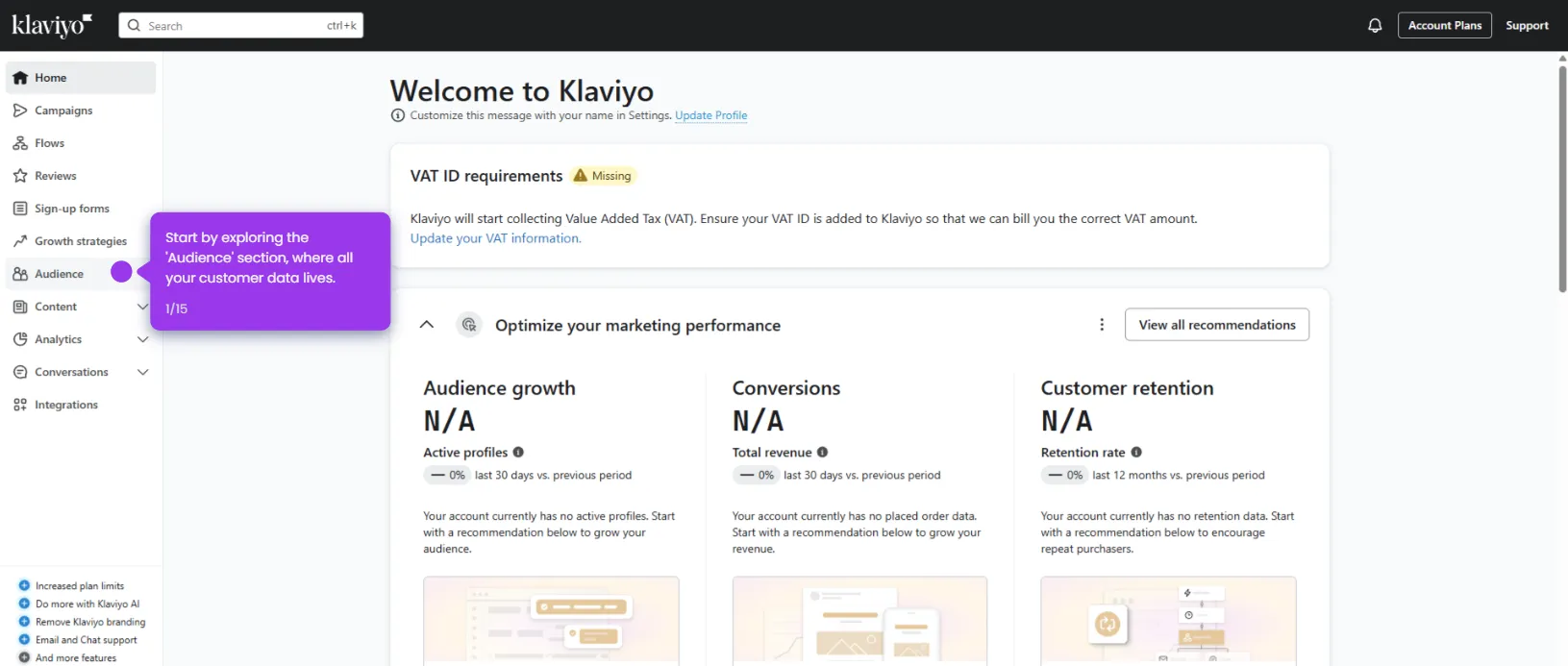Click the Reviews star icon

click(20, 176)
